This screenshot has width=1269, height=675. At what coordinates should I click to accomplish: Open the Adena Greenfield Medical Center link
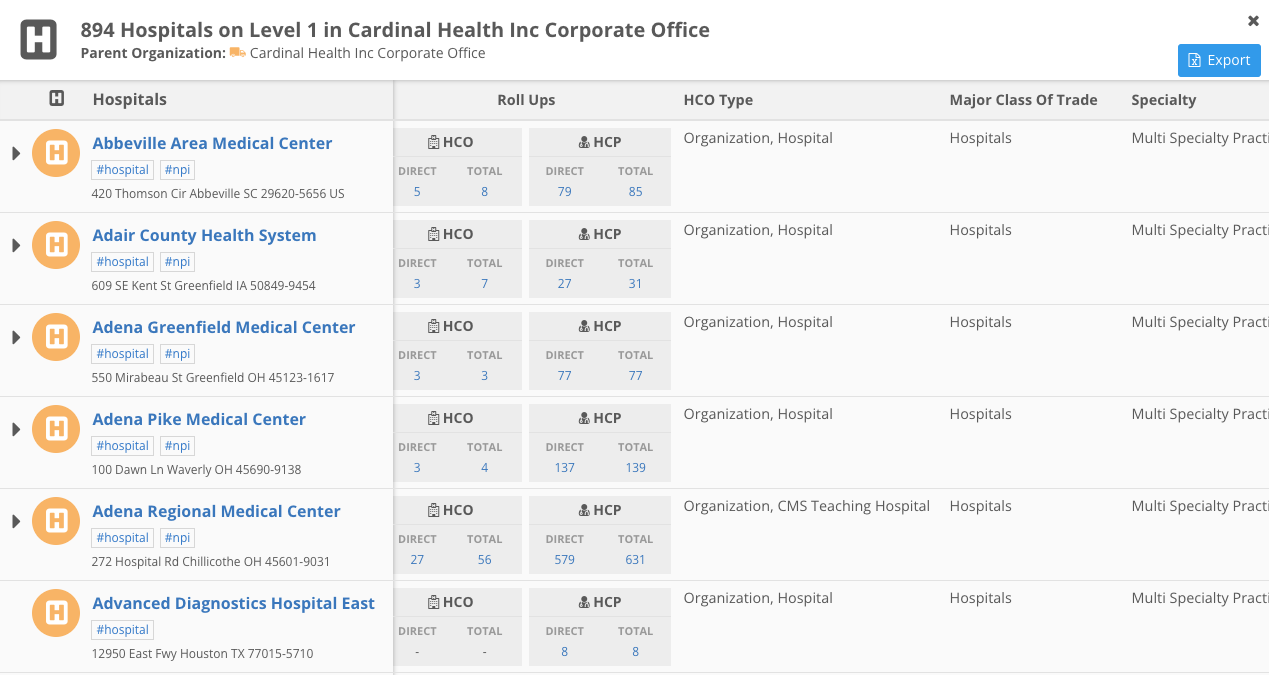click(223, 327)
